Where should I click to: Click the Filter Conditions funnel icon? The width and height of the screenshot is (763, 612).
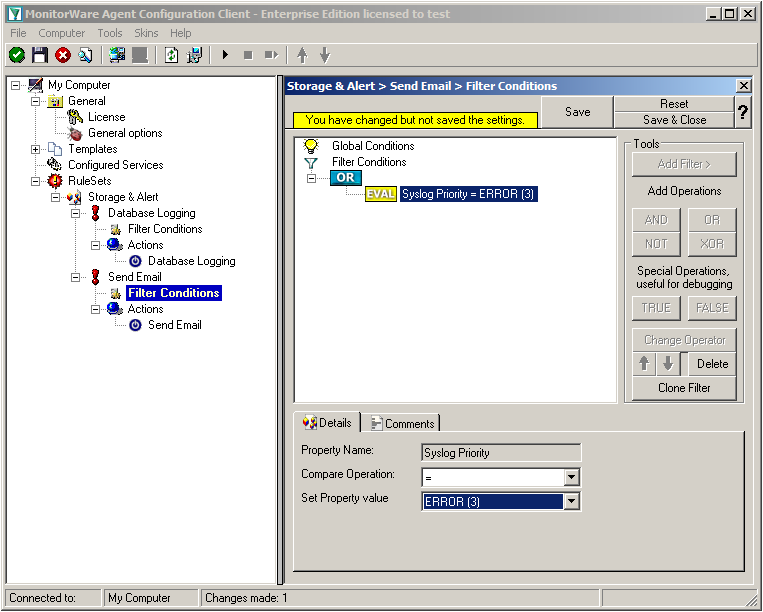click(310, 162)
